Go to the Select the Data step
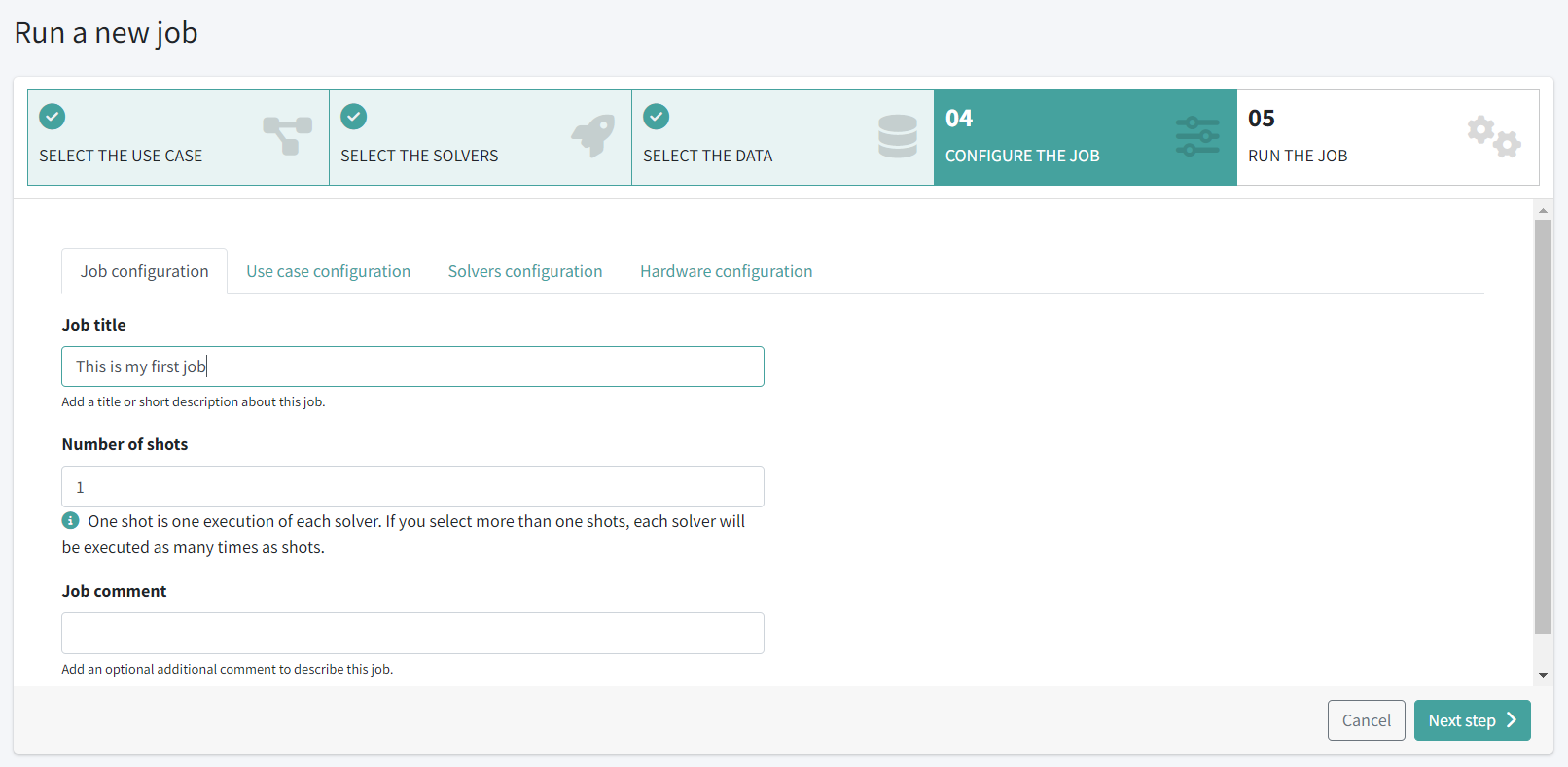Viewport: 1568px width, 767px height. (x=783, y=138)
